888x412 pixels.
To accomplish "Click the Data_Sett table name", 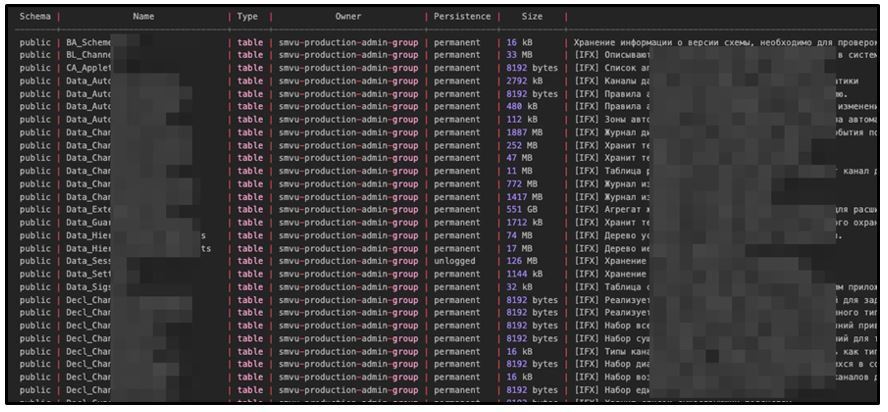I will tap(89, 275).
